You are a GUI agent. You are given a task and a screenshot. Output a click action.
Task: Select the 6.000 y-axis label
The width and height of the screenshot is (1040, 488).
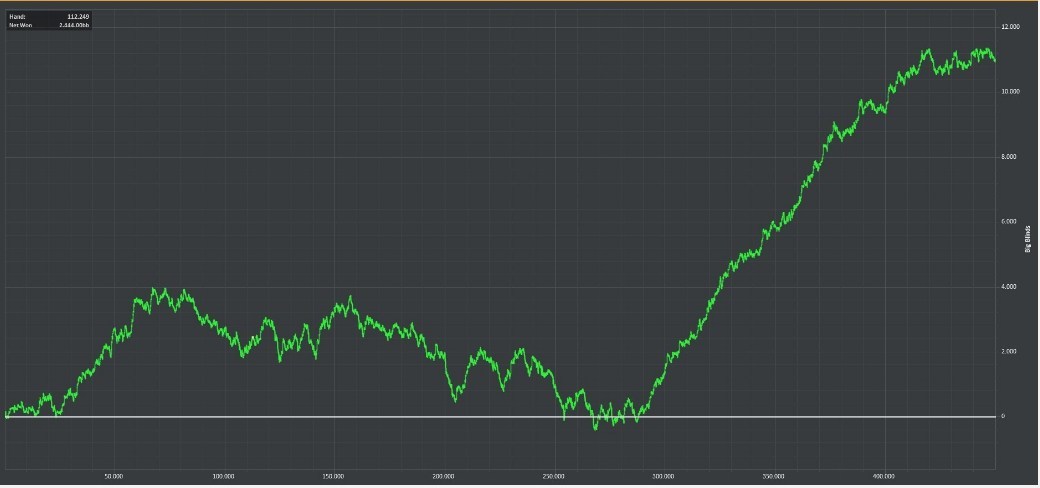click(x=1008, y=221)
